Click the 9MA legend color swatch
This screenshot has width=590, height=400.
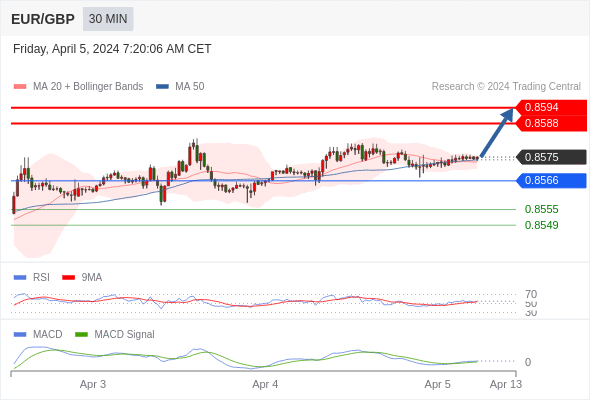coord(68,278)
